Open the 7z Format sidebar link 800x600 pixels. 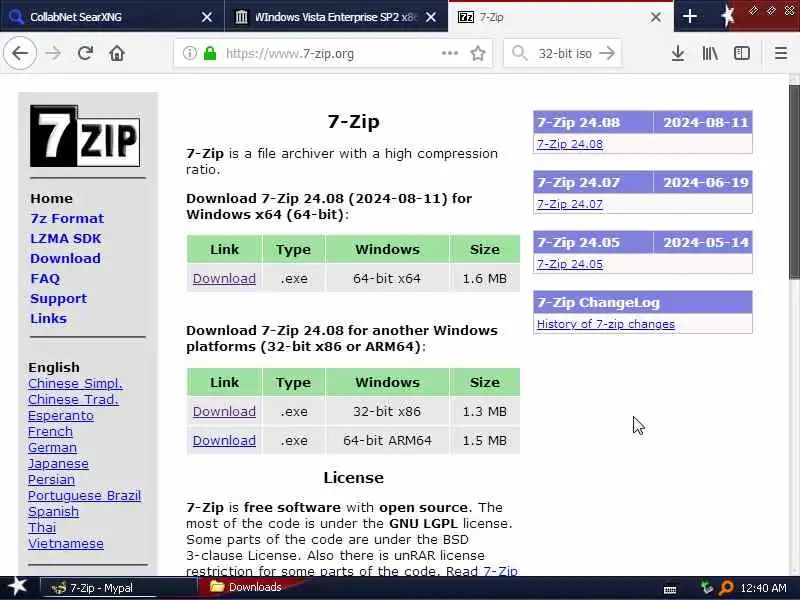[x=67, y=218]
